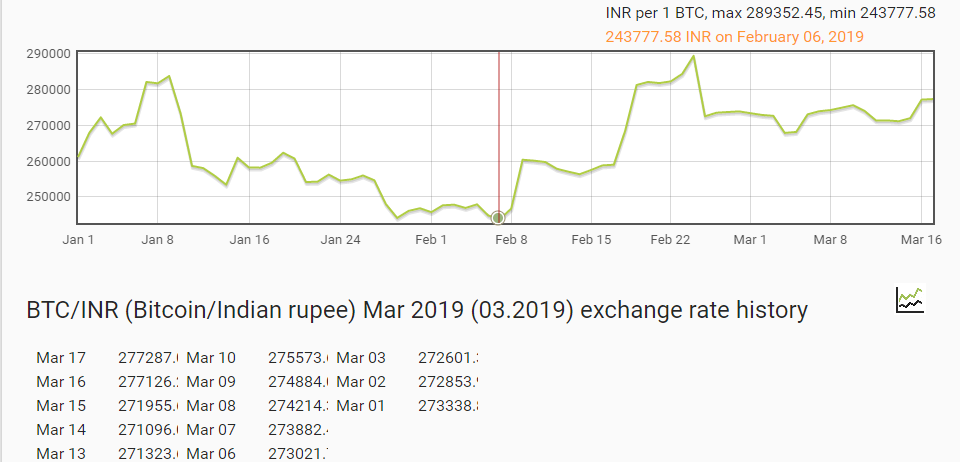Select the Mar 08 date entry
This screenshot has height=462, width=960.
(211, 406)
